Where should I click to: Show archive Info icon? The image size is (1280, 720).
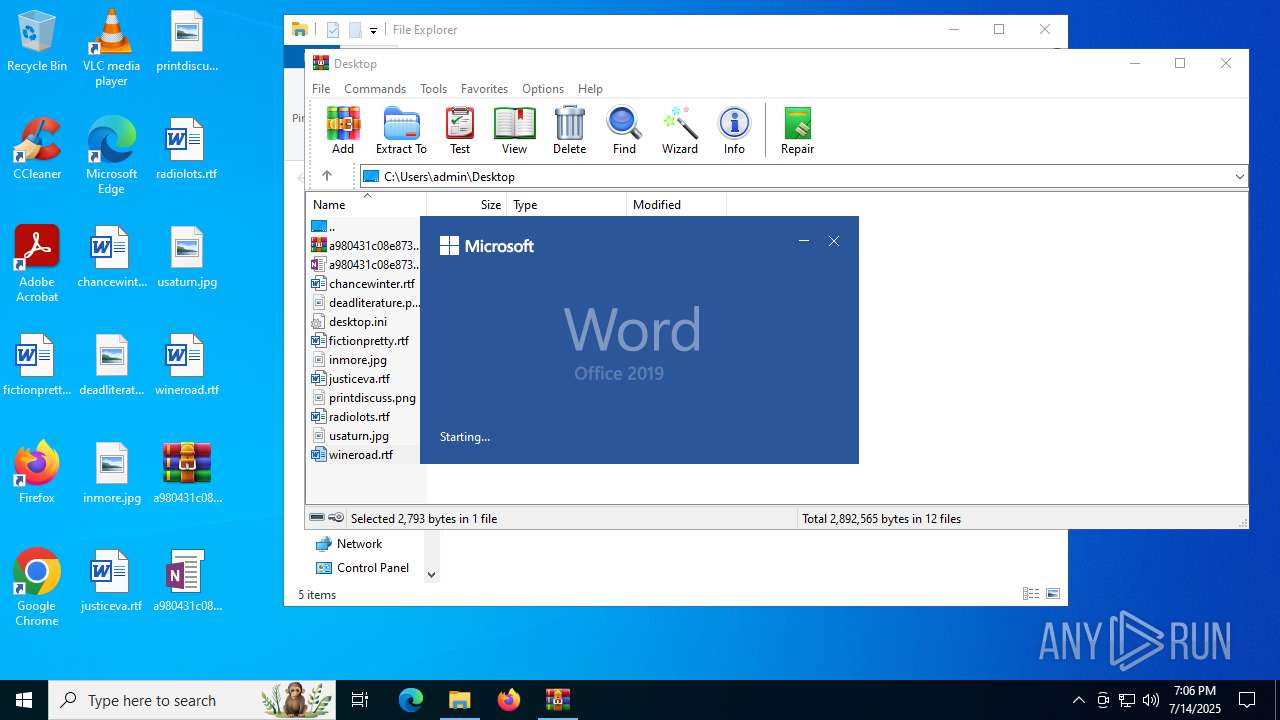point(734,131)
